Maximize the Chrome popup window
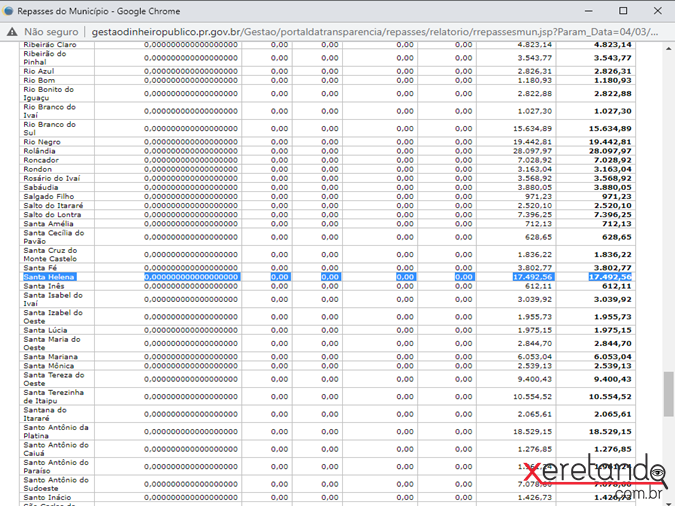The image size is (675, 506). click(x=622, y=9)
